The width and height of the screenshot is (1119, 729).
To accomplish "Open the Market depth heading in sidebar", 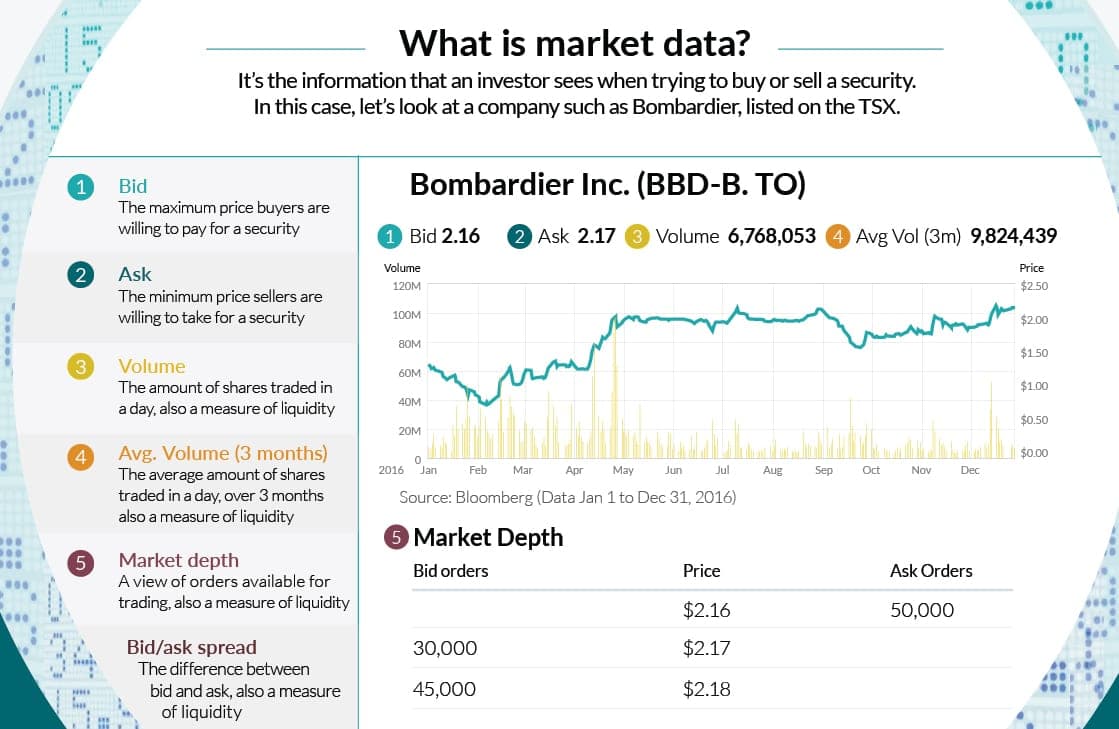I will (x=178, y=560).
